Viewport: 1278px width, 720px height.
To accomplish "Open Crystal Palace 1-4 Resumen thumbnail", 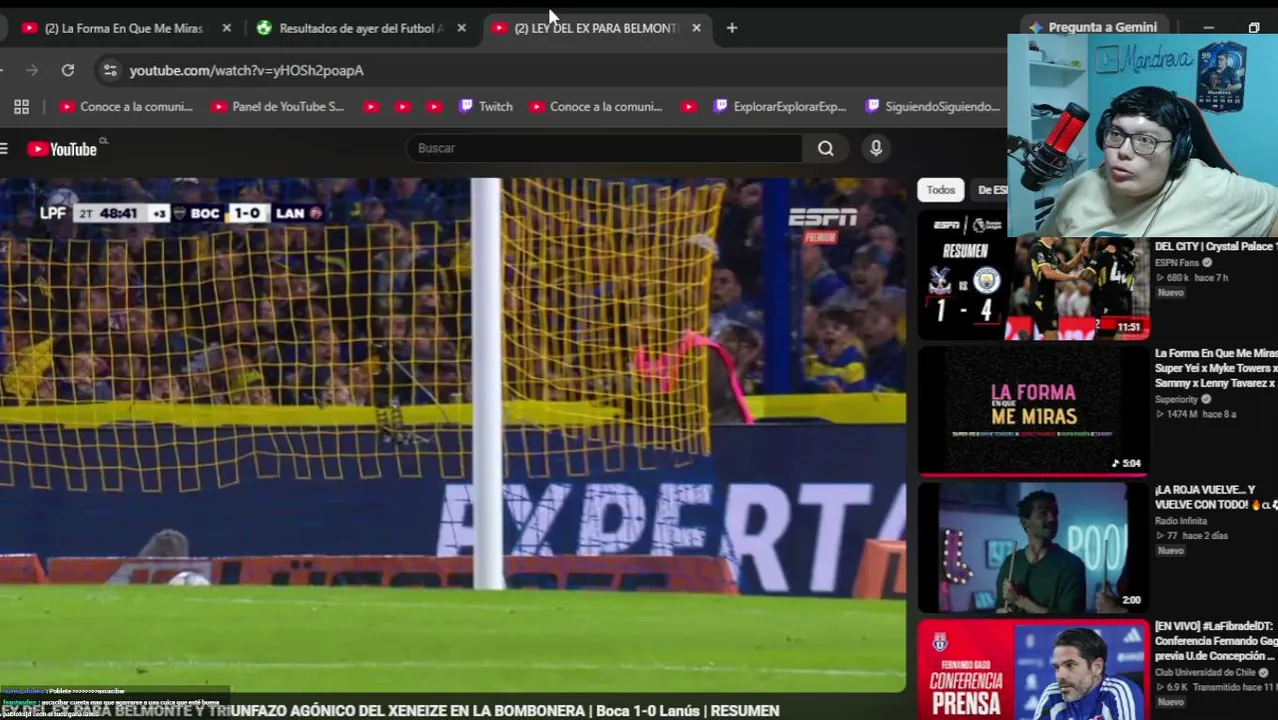I will [1033, 275].
